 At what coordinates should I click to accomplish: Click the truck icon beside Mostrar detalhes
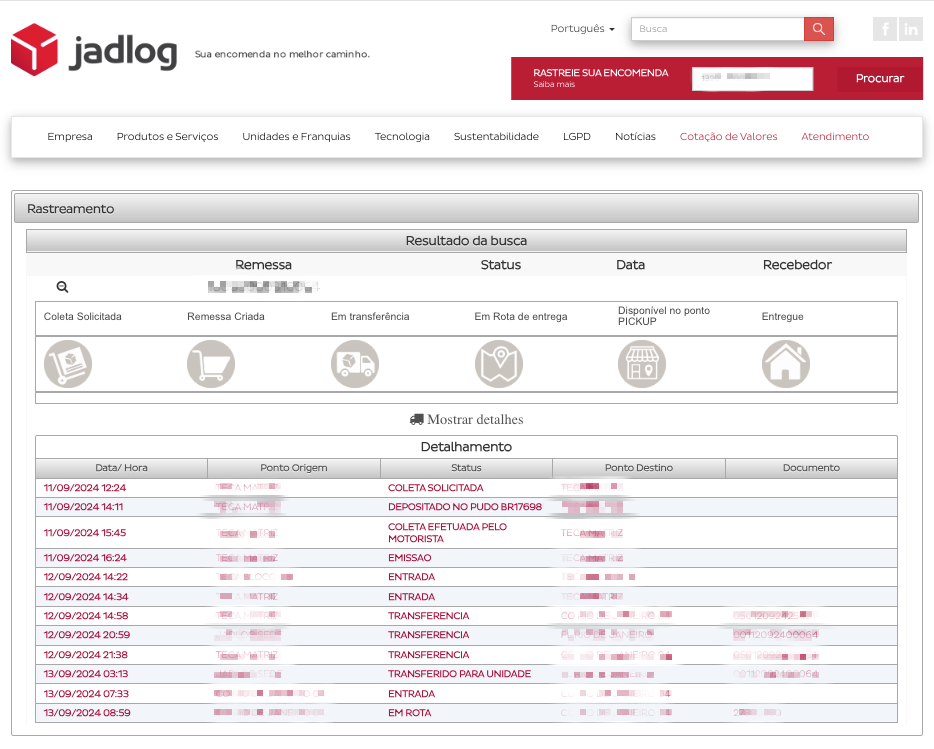coord(417,419)
